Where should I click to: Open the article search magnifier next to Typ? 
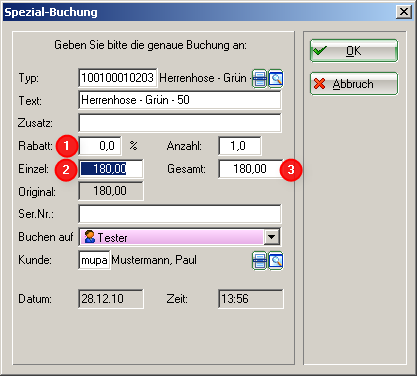[276, 79]
